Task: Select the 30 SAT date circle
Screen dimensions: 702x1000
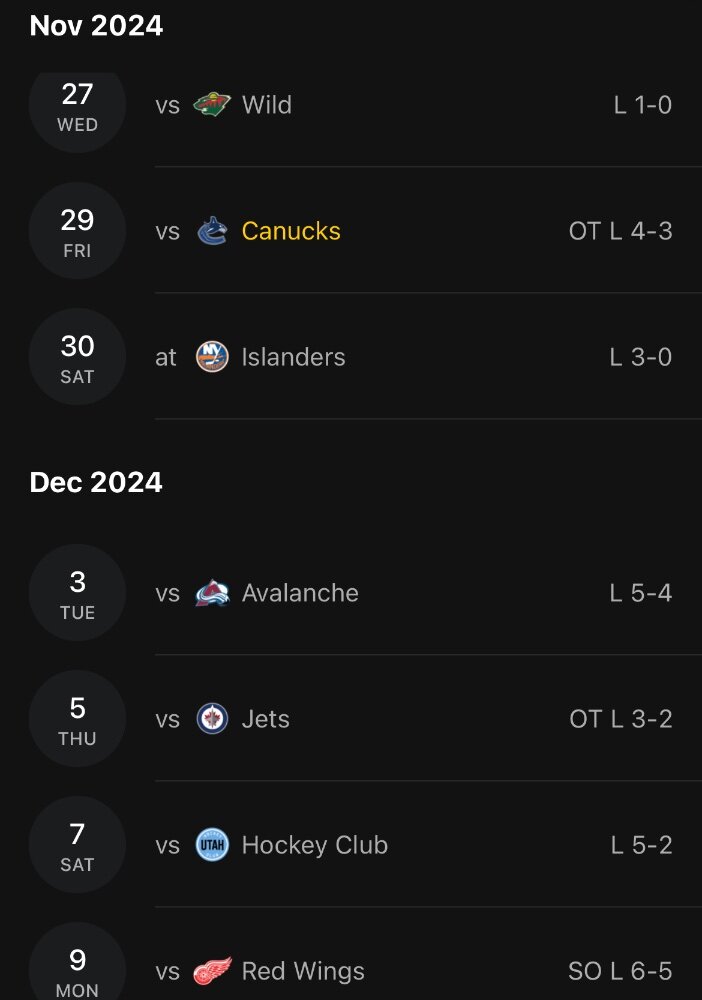Action: point(77,357)
